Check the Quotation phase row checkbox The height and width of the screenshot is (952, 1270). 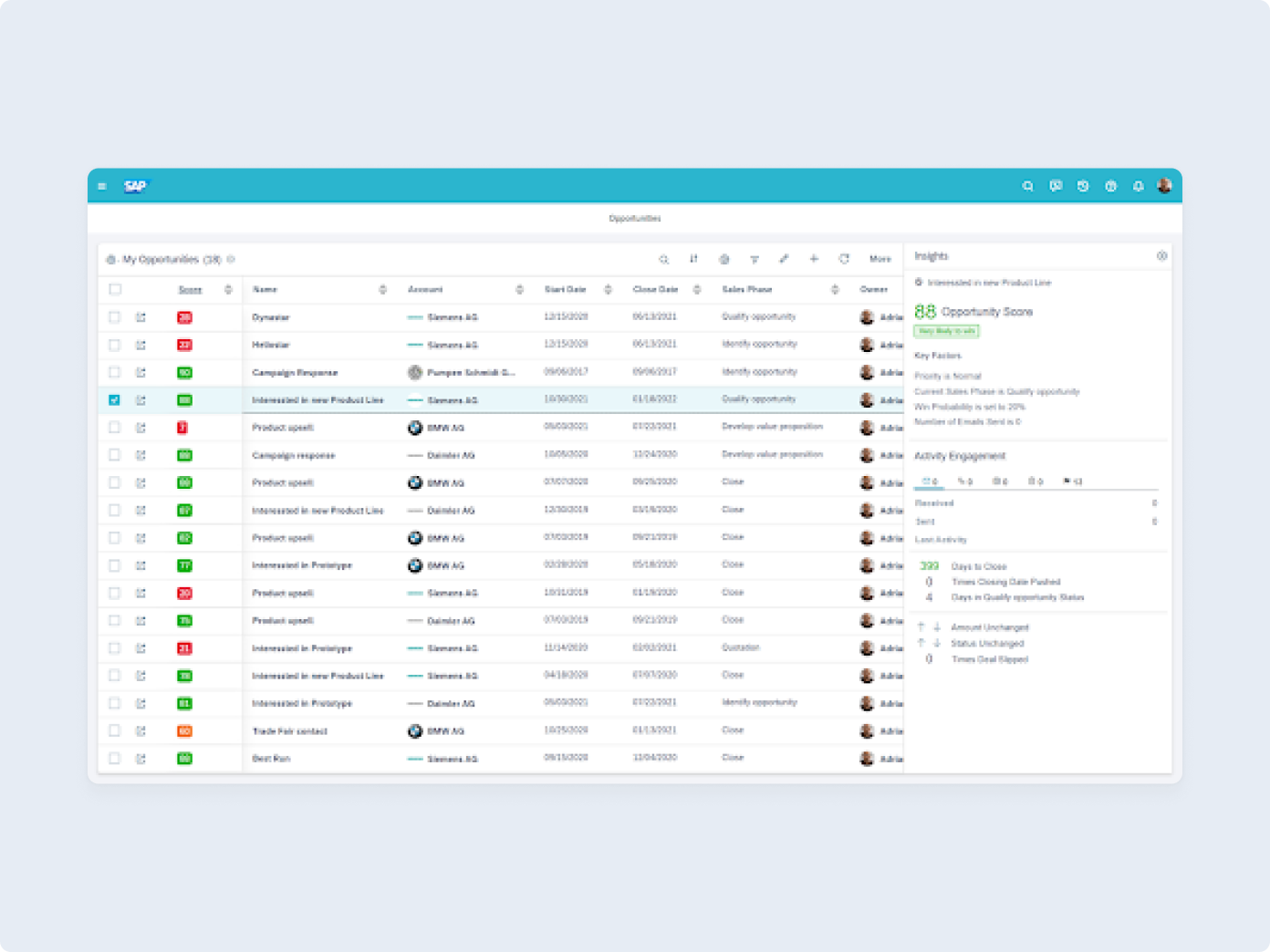point(114,647)
